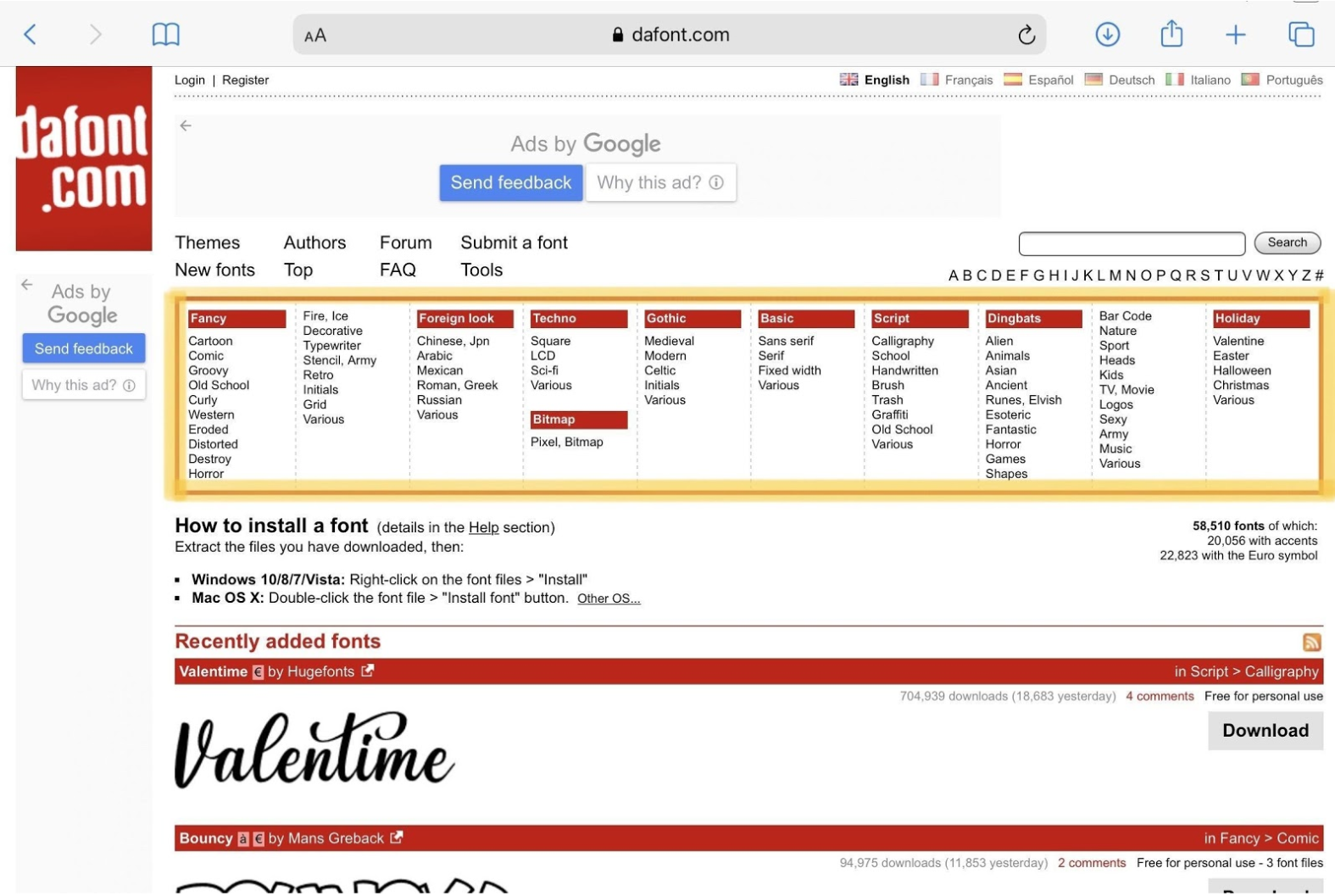Open the Dingbats category header
This screenshot has width=1335, height=896.
pyautogui.click(x=1033, y=319)
